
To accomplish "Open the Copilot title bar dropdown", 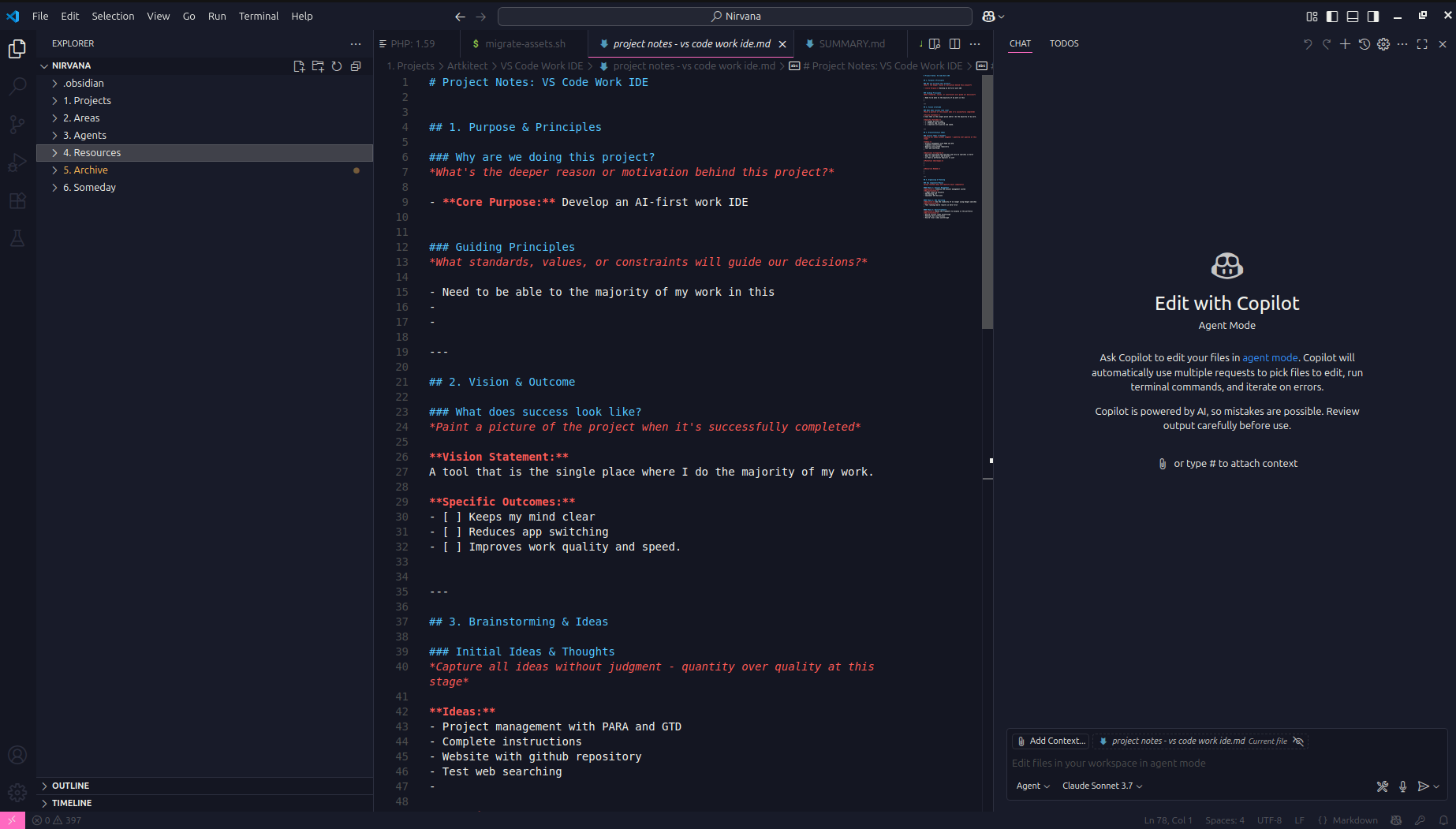I will pyautogui.click(x=993, y=16).
